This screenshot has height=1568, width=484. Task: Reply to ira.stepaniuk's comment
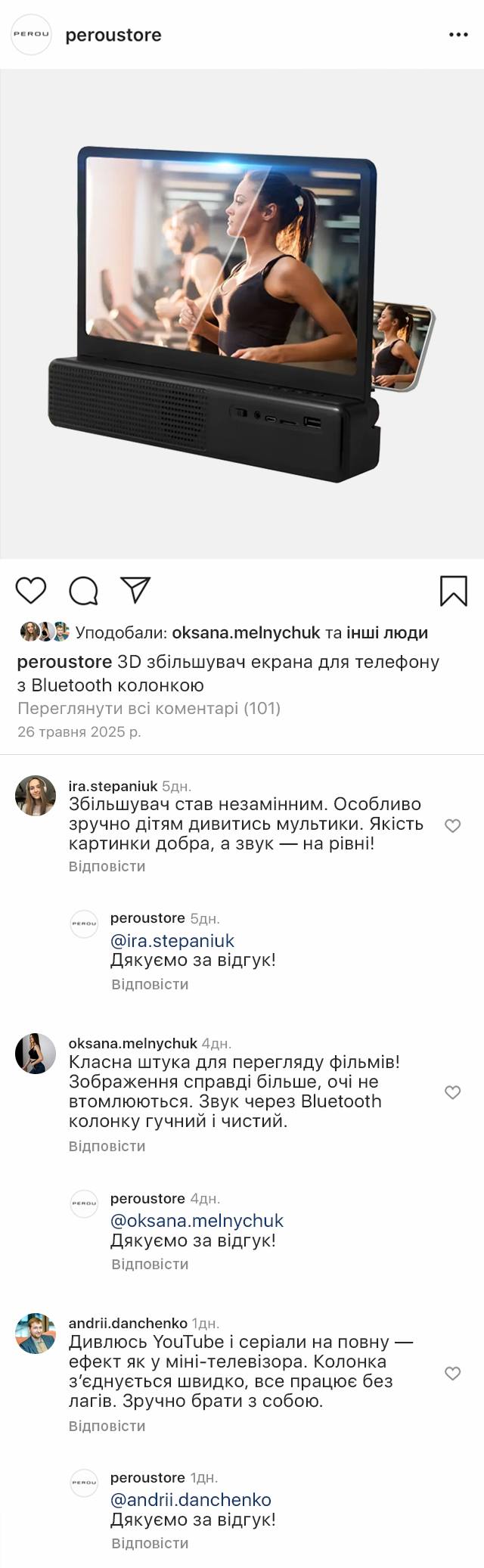click(x=107, y=866)
